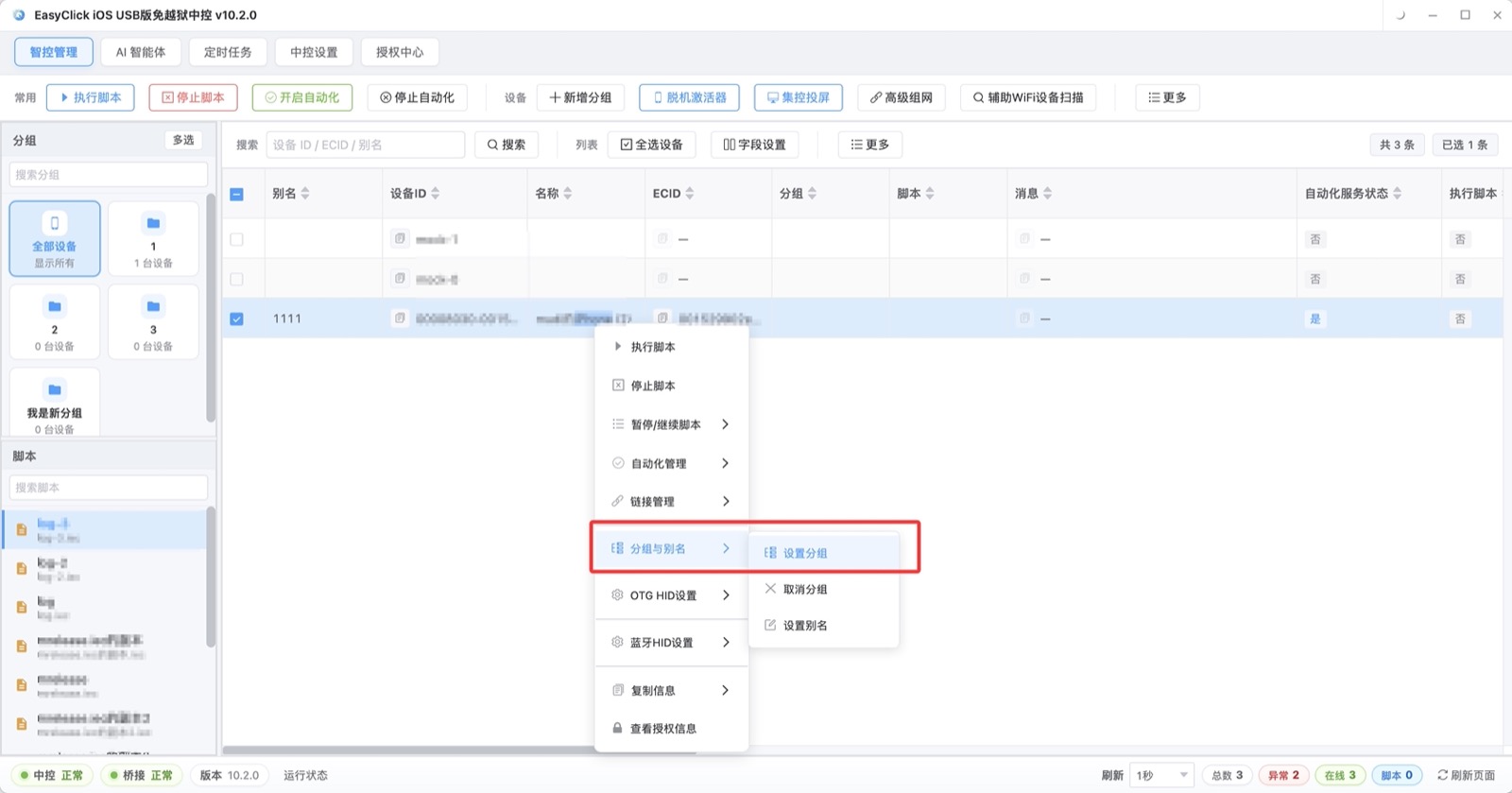Uncheck the 1111 device row checkbox

[237, 319]
